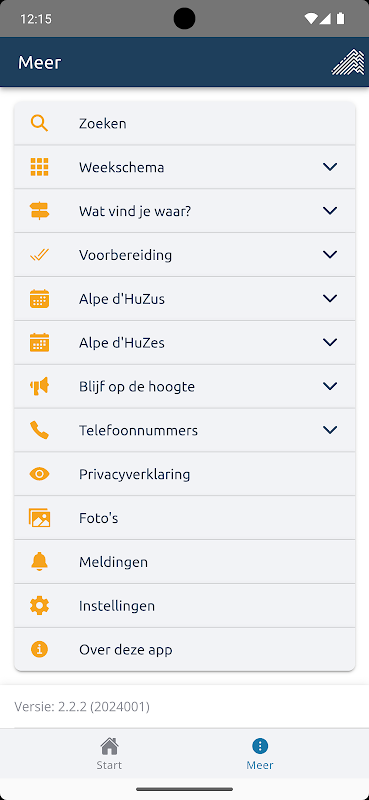Tap the double-checkmark Voorbereiding icon
Image resolution: width=369 pixels, height=800 pixels.
(39, 255)
